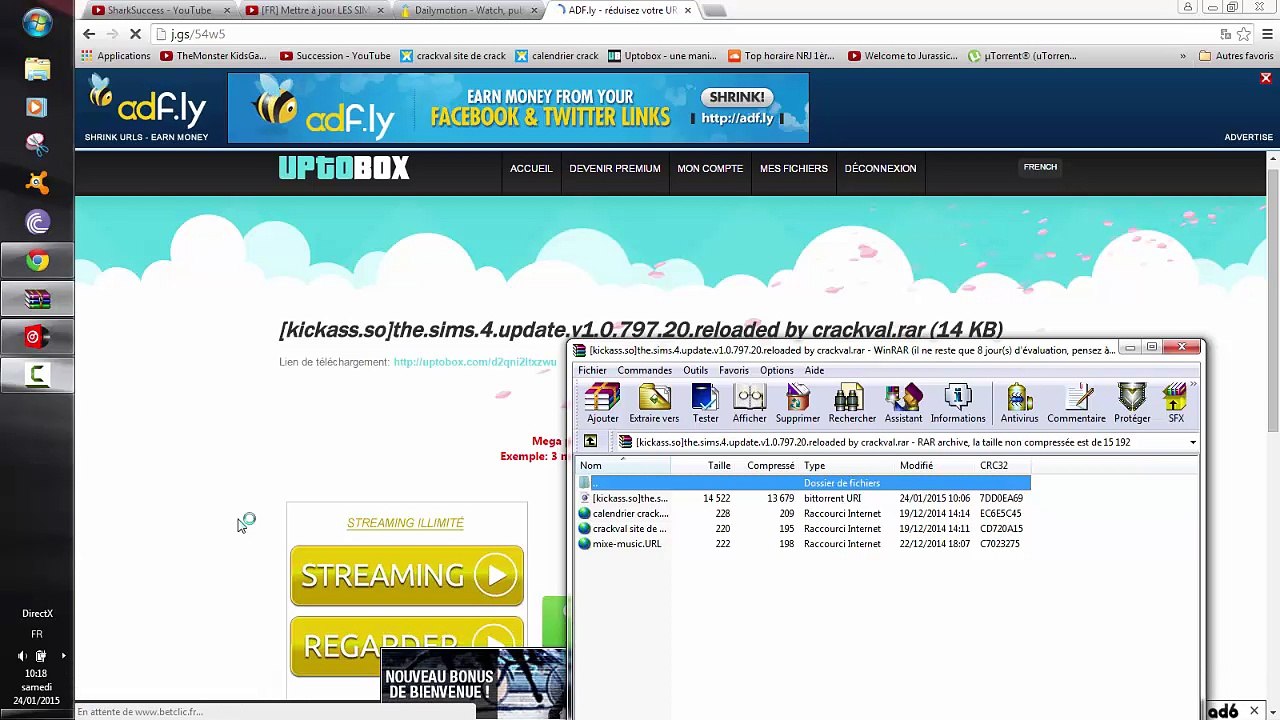
Task: Bookmark this page with star icon
Action: click(x=1243, y=34)
